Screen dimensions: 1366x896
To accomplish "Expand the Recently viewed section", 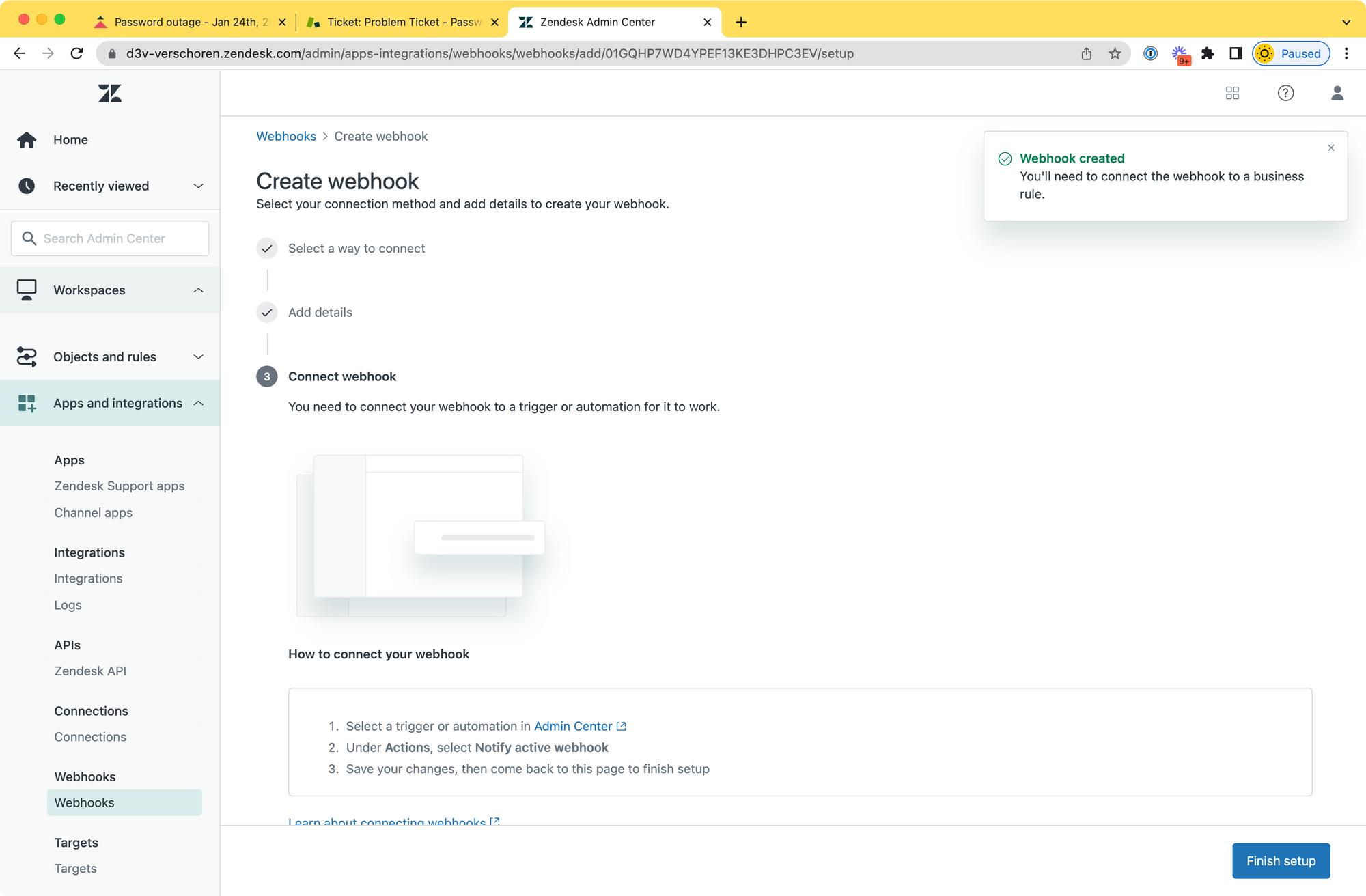I will click(x=198, y=186).
